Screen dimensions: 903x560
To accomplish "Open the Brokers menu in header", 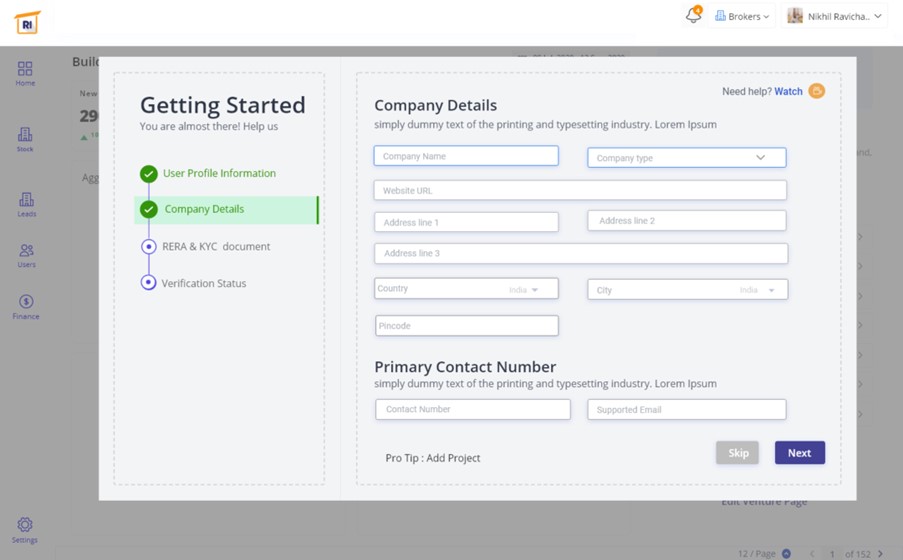I will click(742, 16).
